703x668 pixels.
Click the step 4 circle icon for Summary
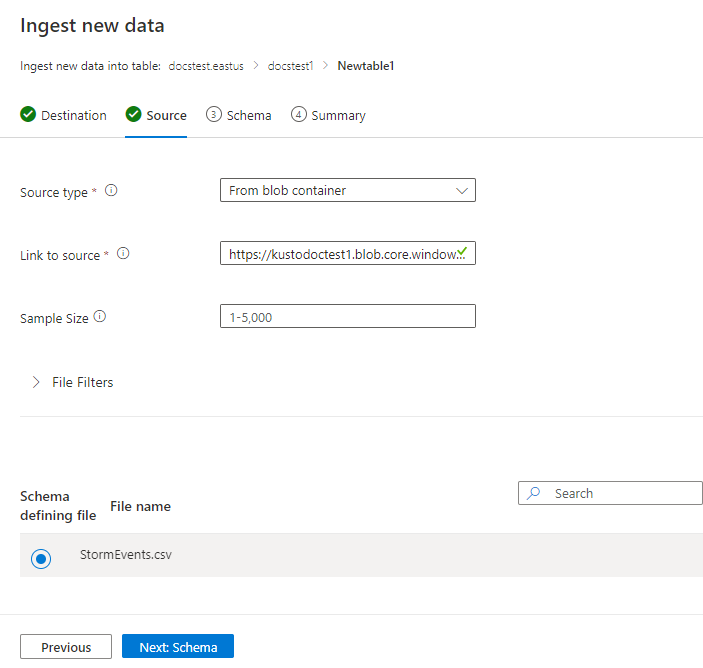299,115
